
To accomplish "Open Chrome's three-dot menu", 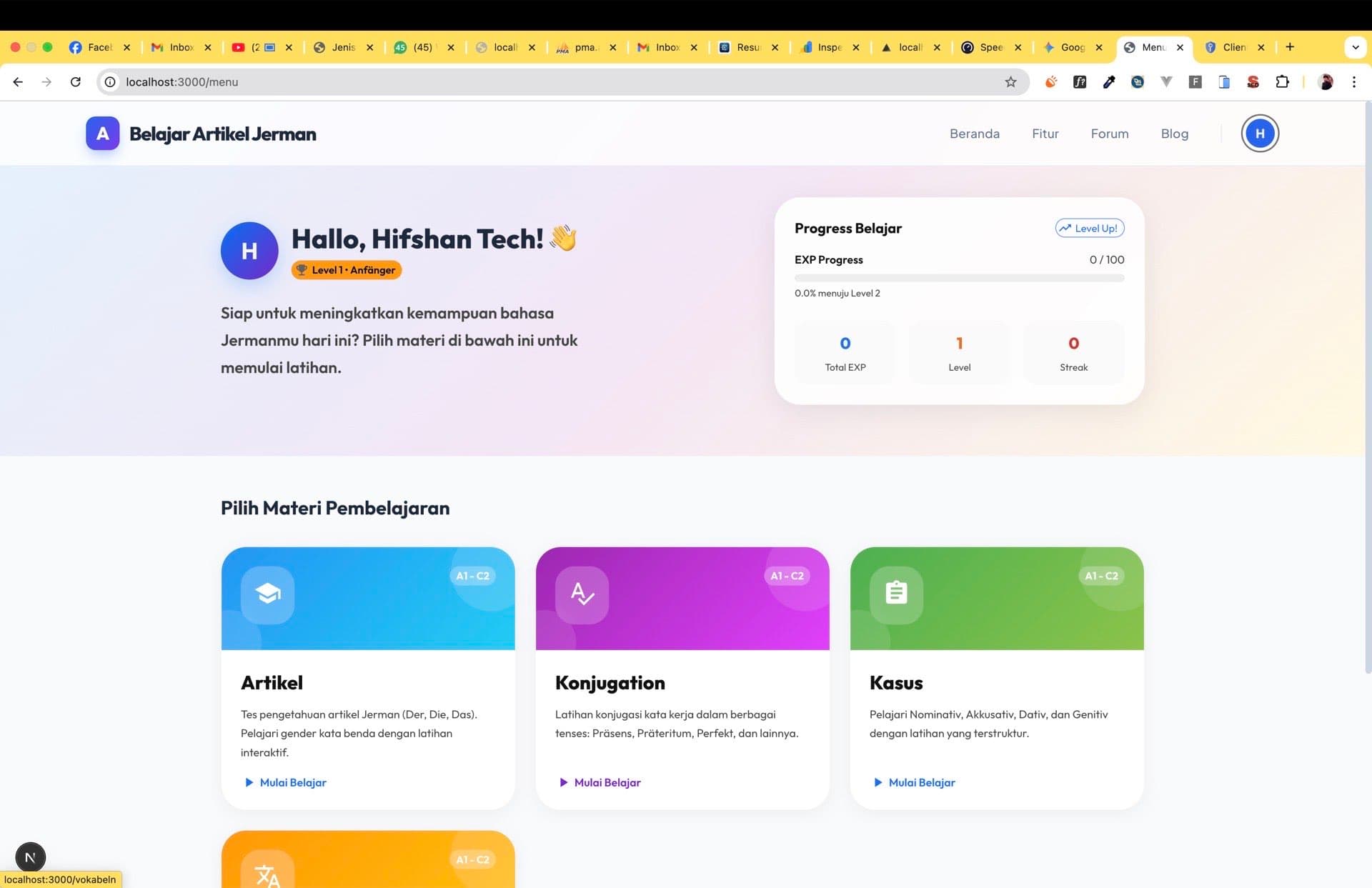I will (1354, 81).
